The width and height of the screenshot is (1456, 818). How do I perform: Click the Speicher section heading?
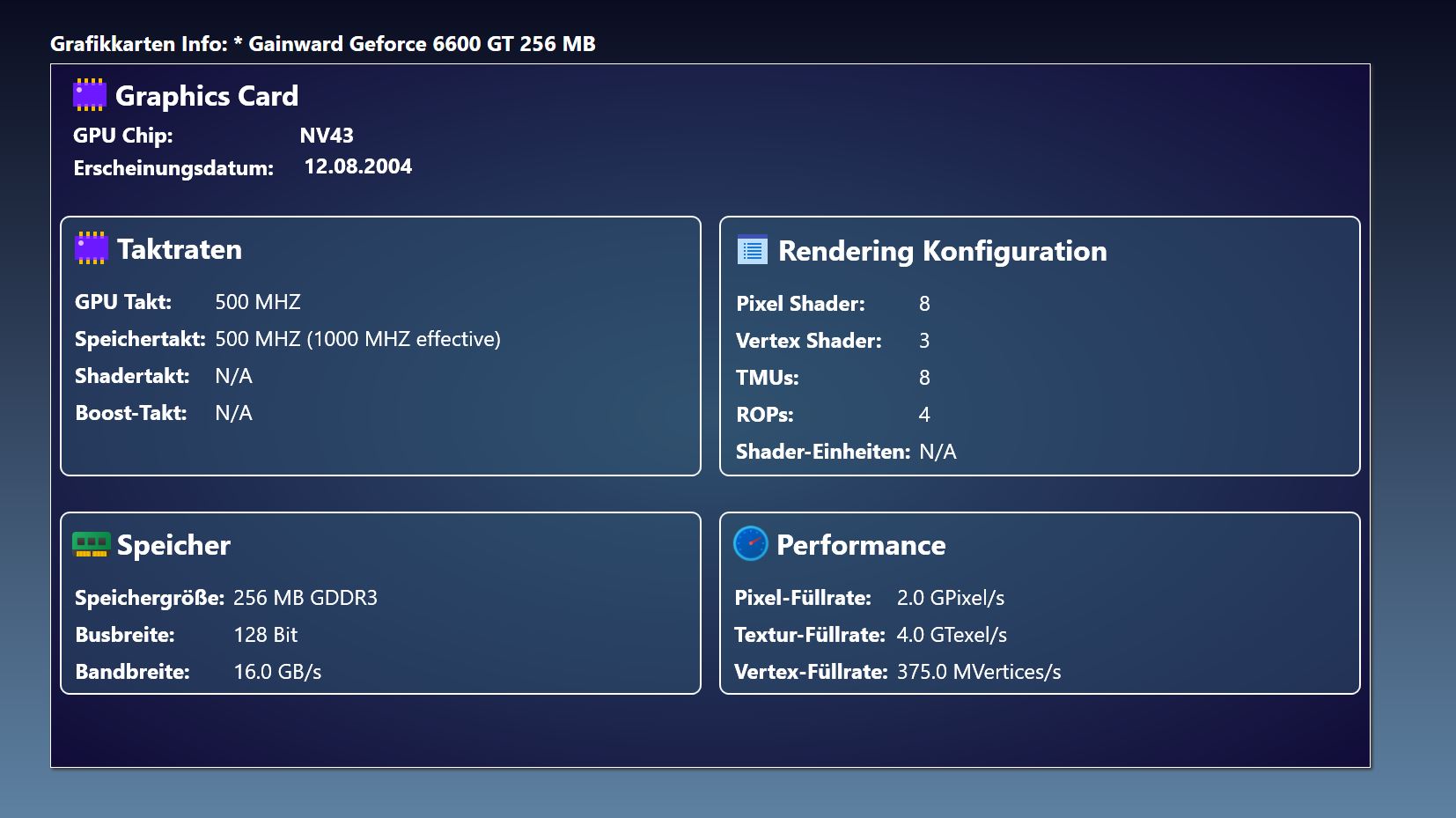[x=173, y=545]
